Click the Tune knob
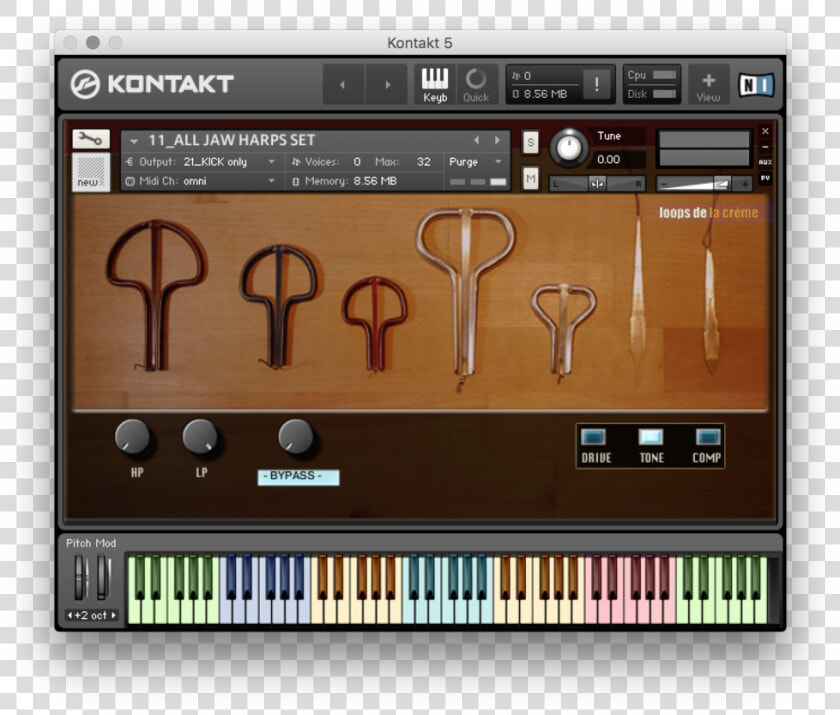Image resolution: width=840 pixels, height=715 pixels. 569,147
